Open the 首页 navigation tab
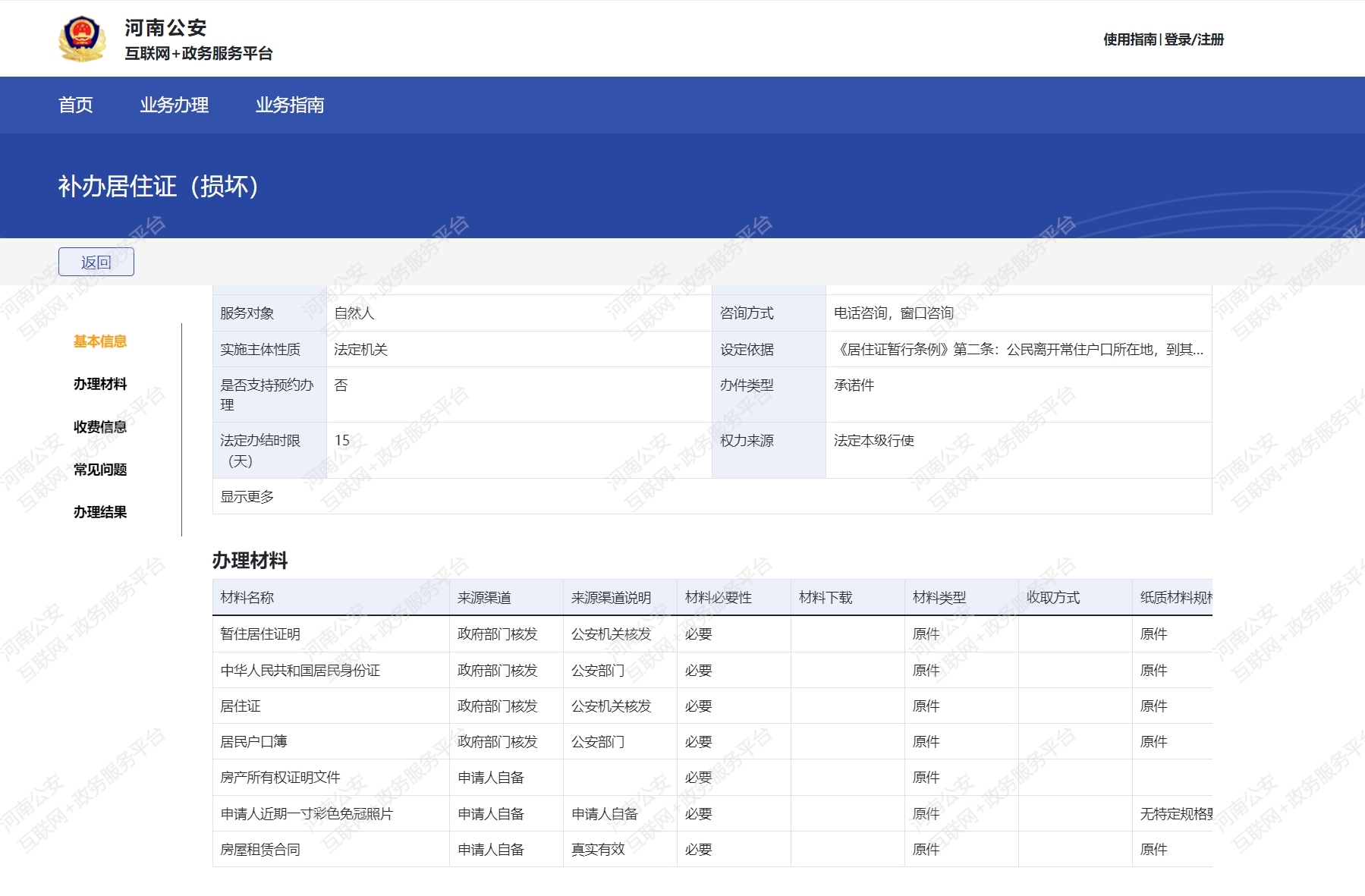Image resolution: width=1365 pixels, height=896 pixels. coord(76,105)
